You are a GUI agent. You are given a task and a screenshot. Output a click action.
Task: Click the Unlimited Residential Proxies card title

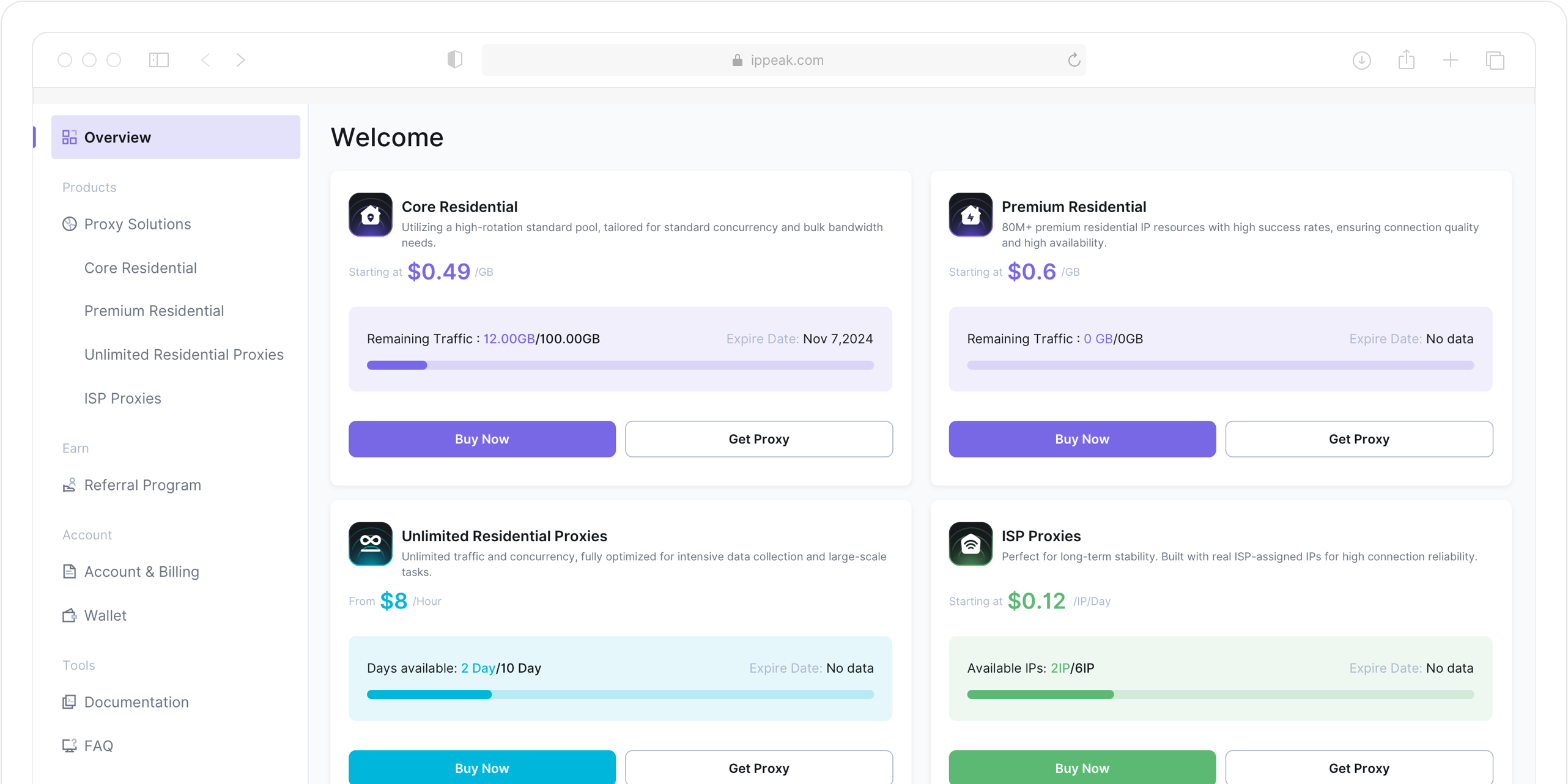coord(504,536)
